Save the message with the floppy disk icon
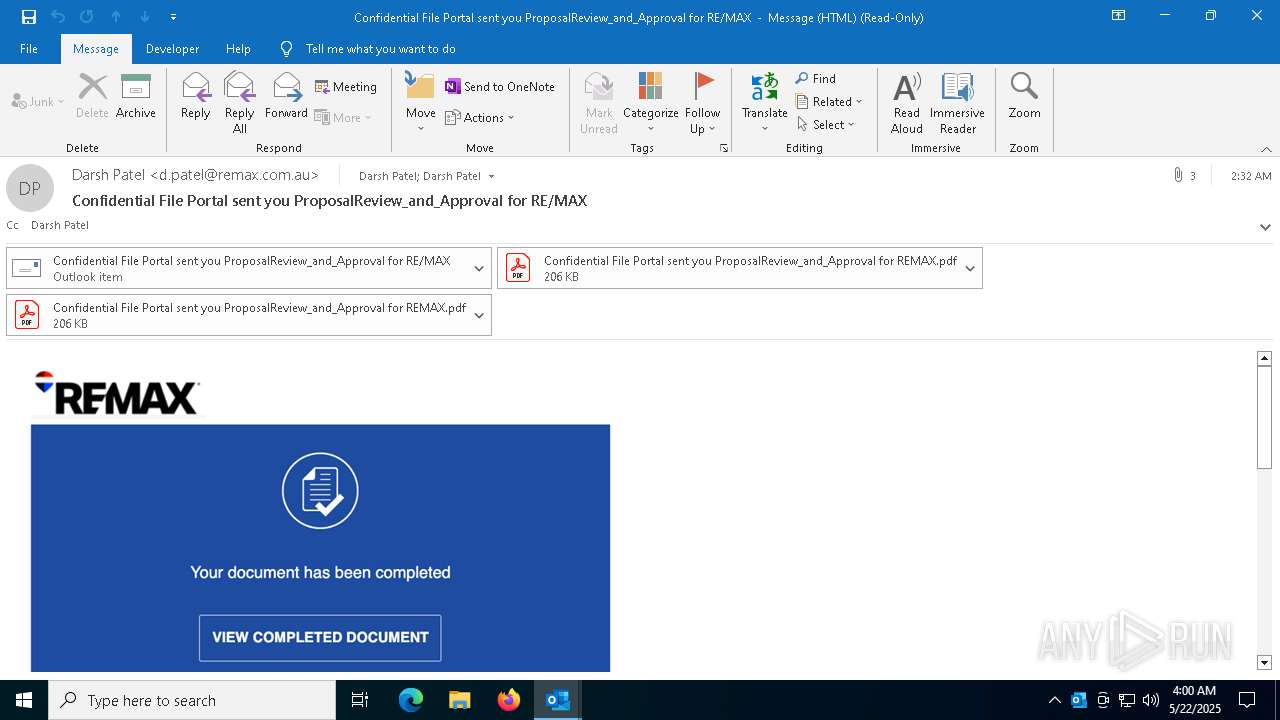Viewport: 1280px width, 720px height. tap(28, 17)
